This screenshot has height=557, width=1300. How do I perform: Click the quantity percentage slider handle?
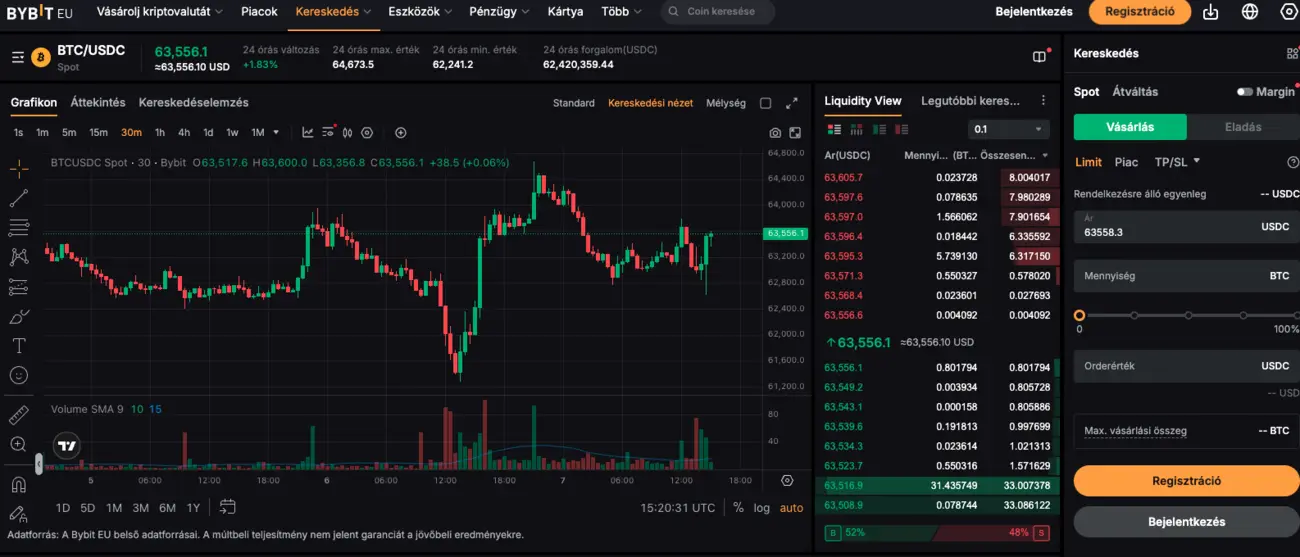pyautogui.click(x=1079, y=315)
